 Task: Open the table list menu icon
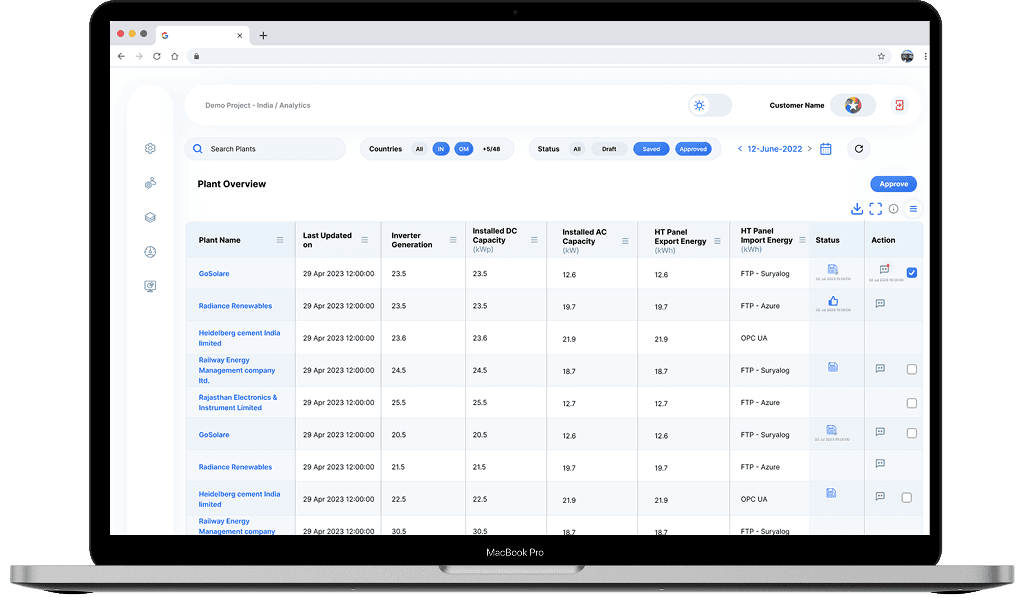913,209
